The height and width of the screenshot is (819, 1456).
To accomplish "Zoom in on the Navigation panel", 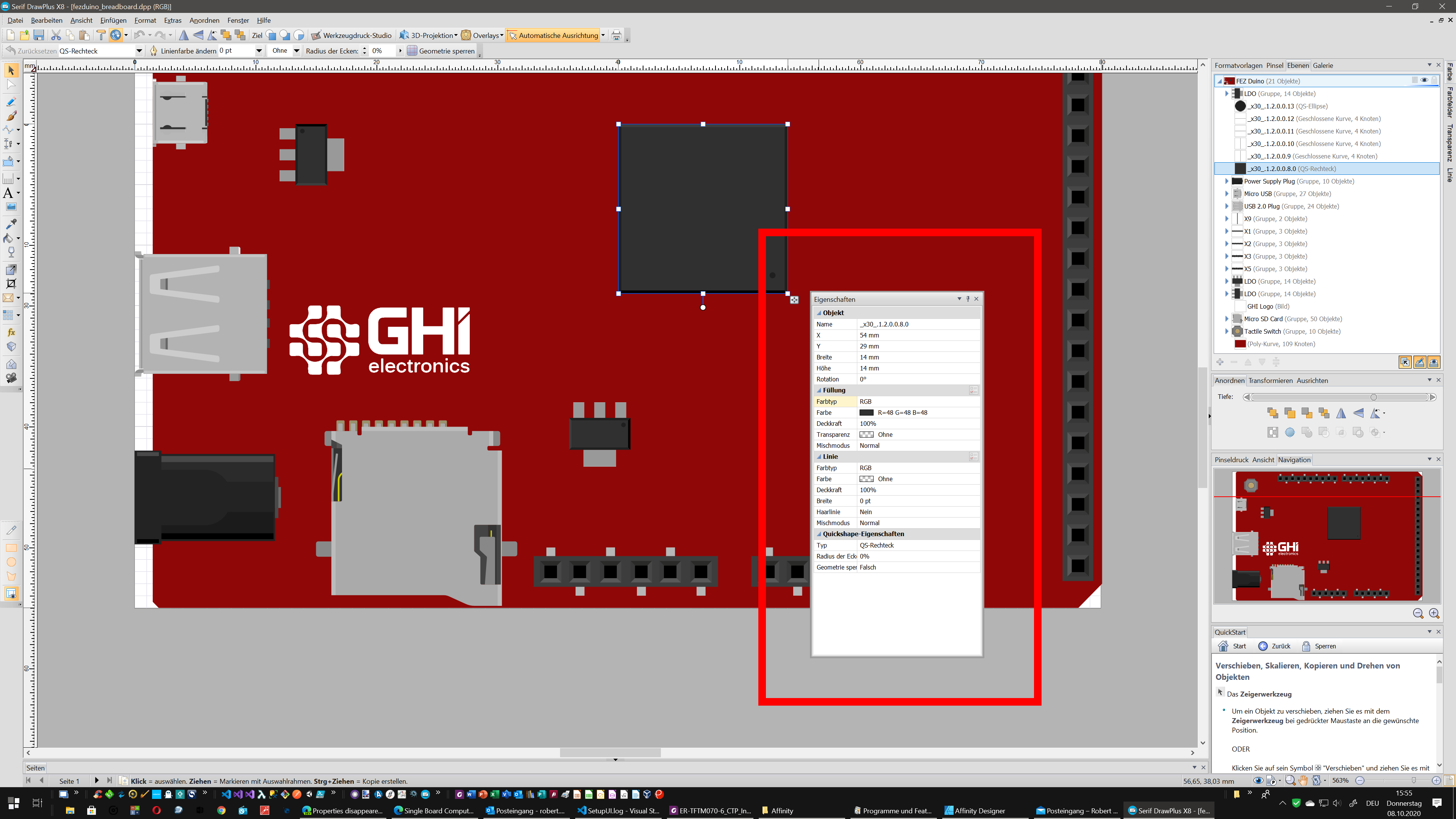I will click(x=1434, y=613).
